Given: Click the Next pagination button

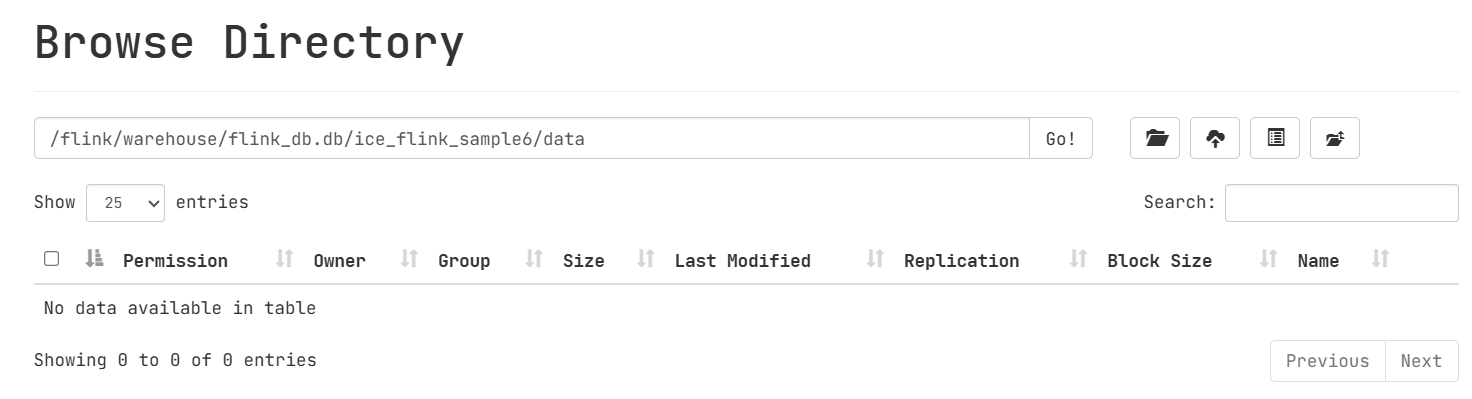Looking at the screenshot, I should (x=1421, y=361).
